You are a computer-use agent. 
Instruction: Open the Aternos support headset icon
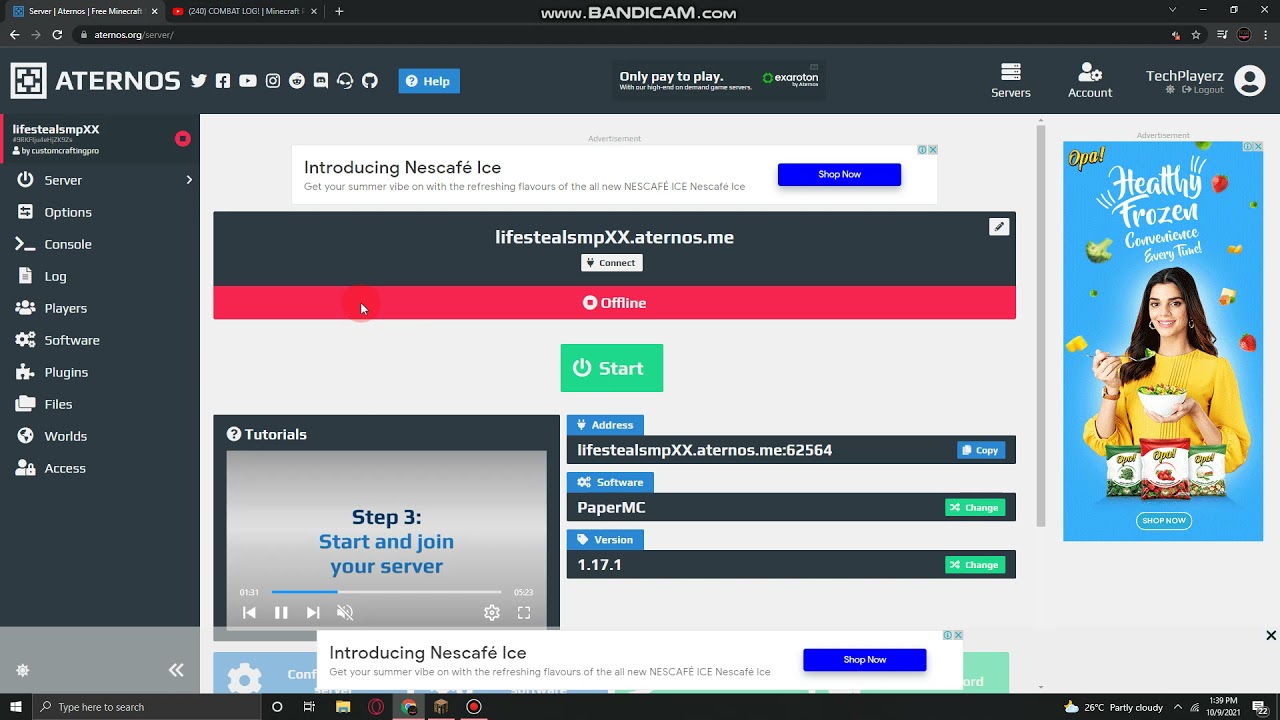345,81
